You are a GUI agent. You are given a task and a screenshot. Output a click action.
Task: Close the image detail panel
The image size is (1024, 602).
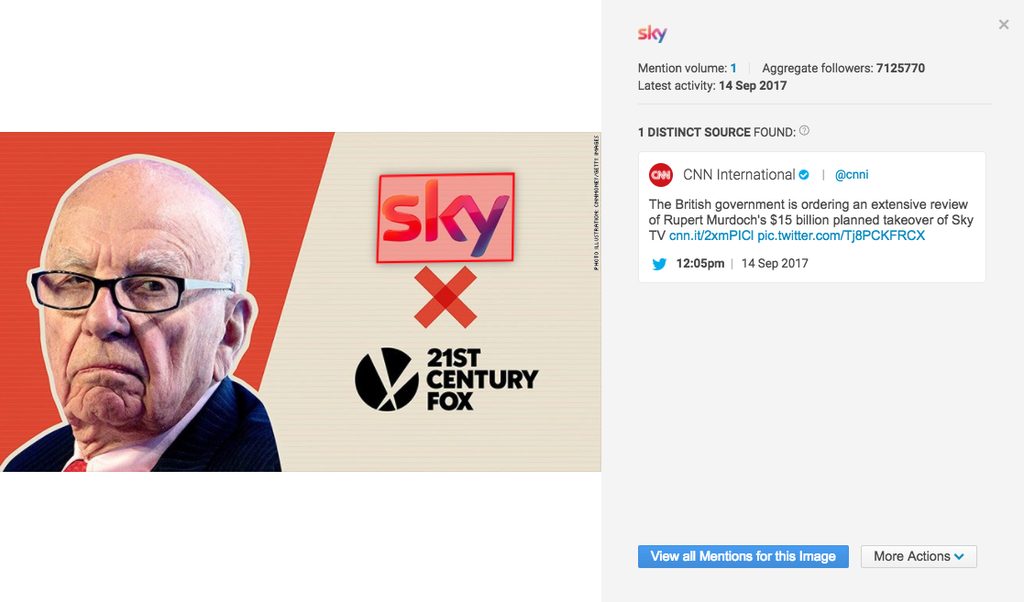[1004, 25]
